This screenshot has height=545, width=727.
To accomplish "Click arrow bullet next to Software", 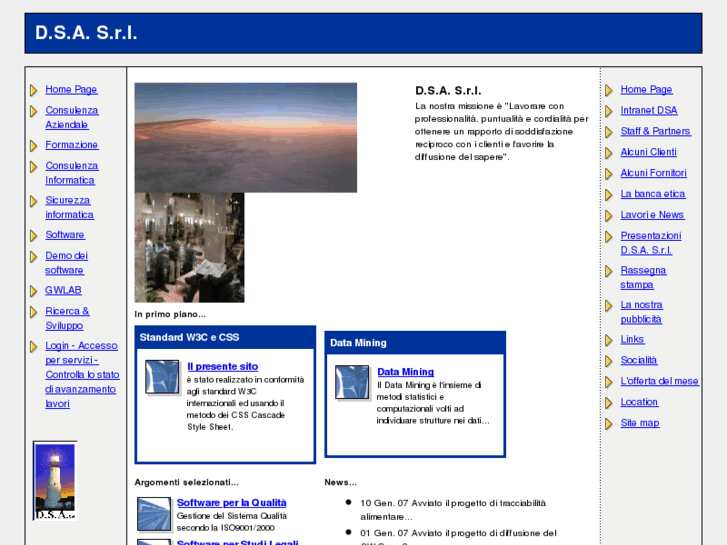I will coord(33,236).
